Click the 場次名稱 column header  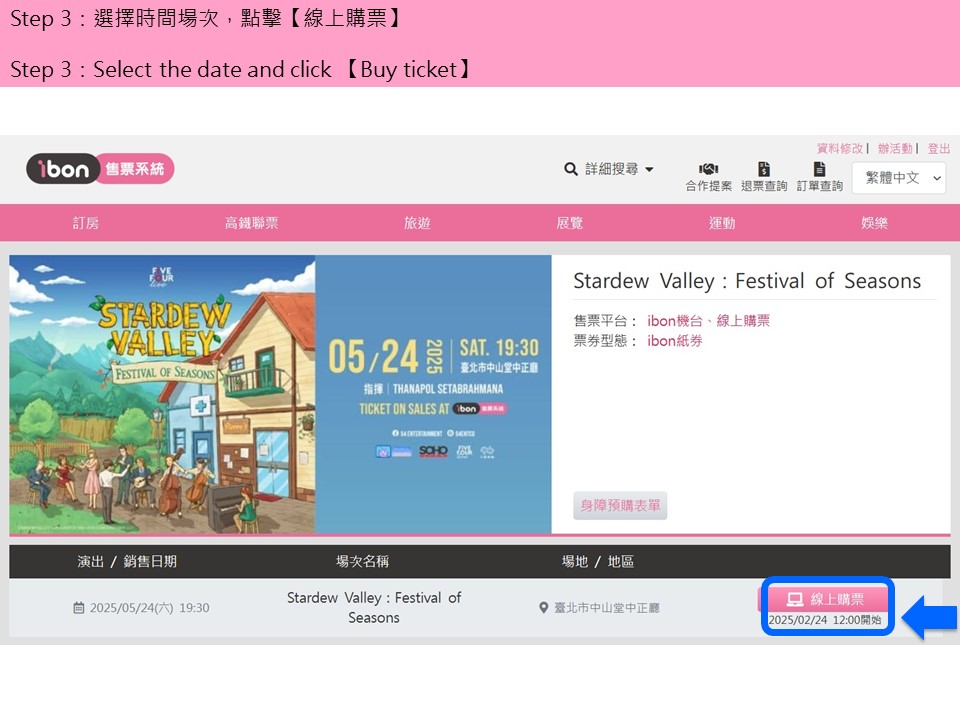pyautogui.click(x=362, y=561)
